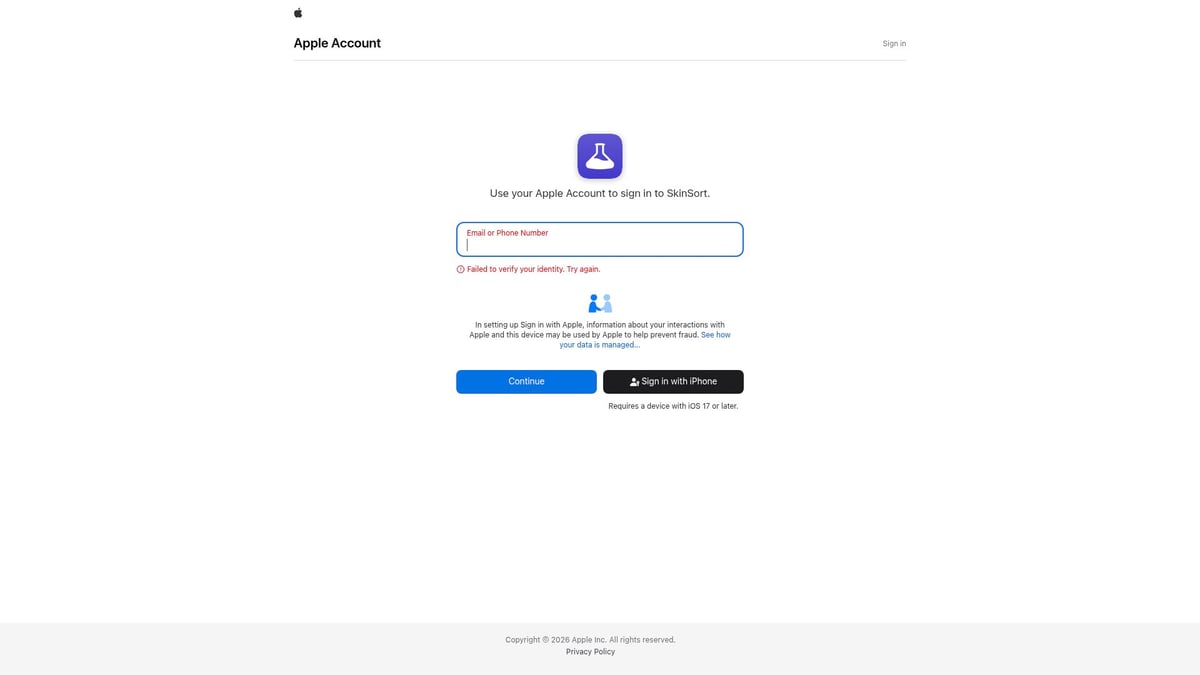The height and width of the screenshot is (675, 1200).
Task: Click the Requires iOS 17 or later note
Action: click(673, 407)
